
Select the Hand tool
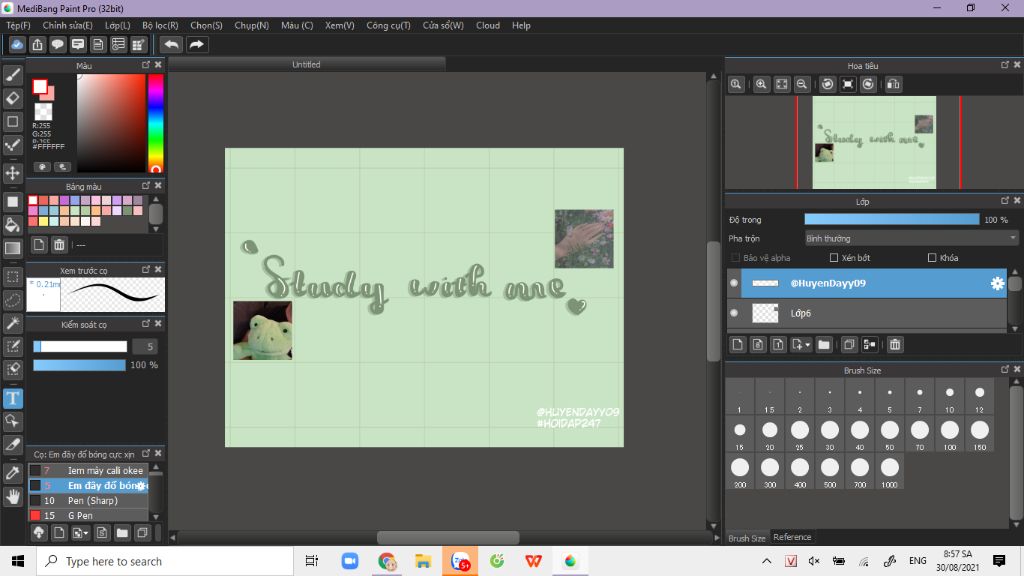tap(12, 497)
